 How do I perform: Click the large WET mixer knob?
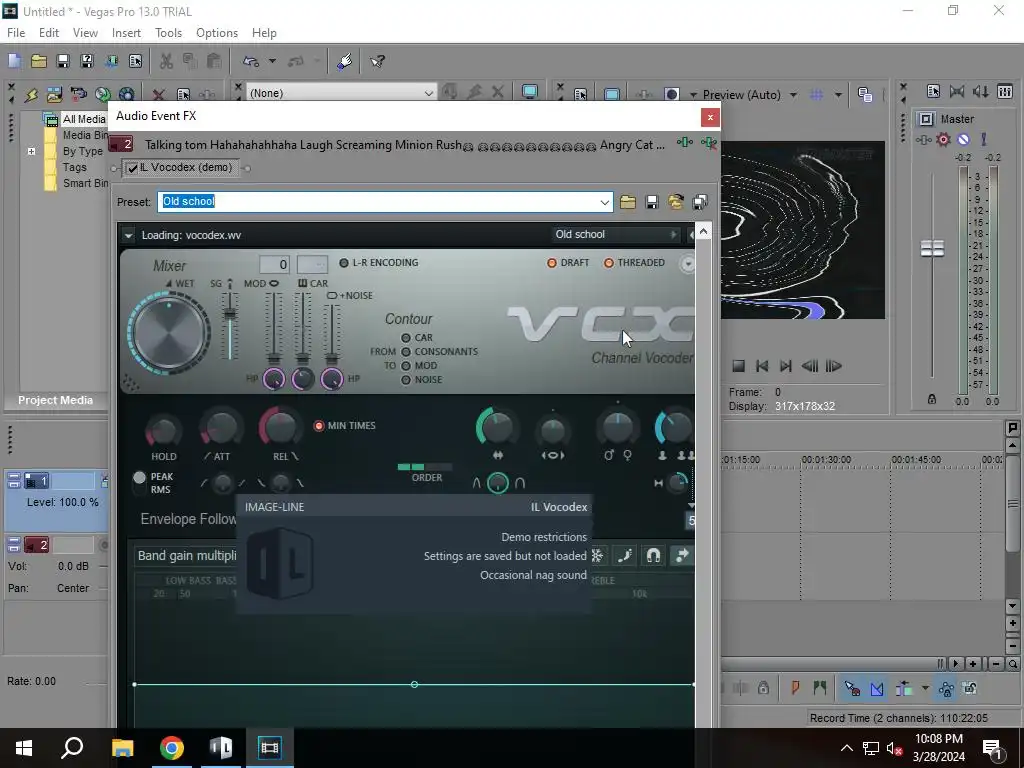168,333
